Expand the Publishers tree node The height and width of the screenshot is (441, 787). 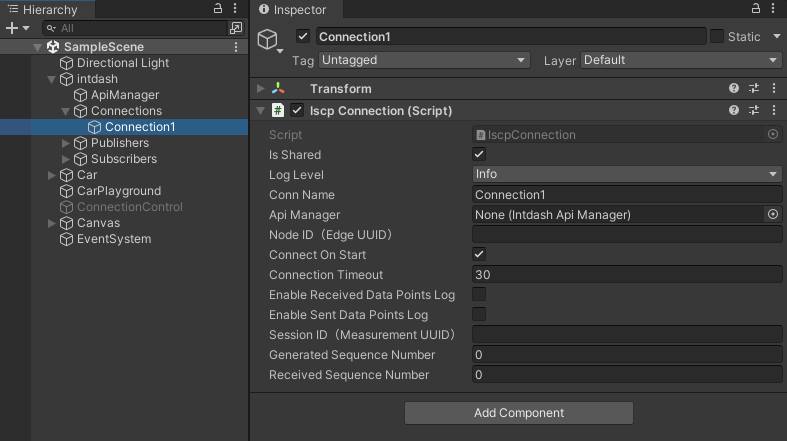pos(67,143)
